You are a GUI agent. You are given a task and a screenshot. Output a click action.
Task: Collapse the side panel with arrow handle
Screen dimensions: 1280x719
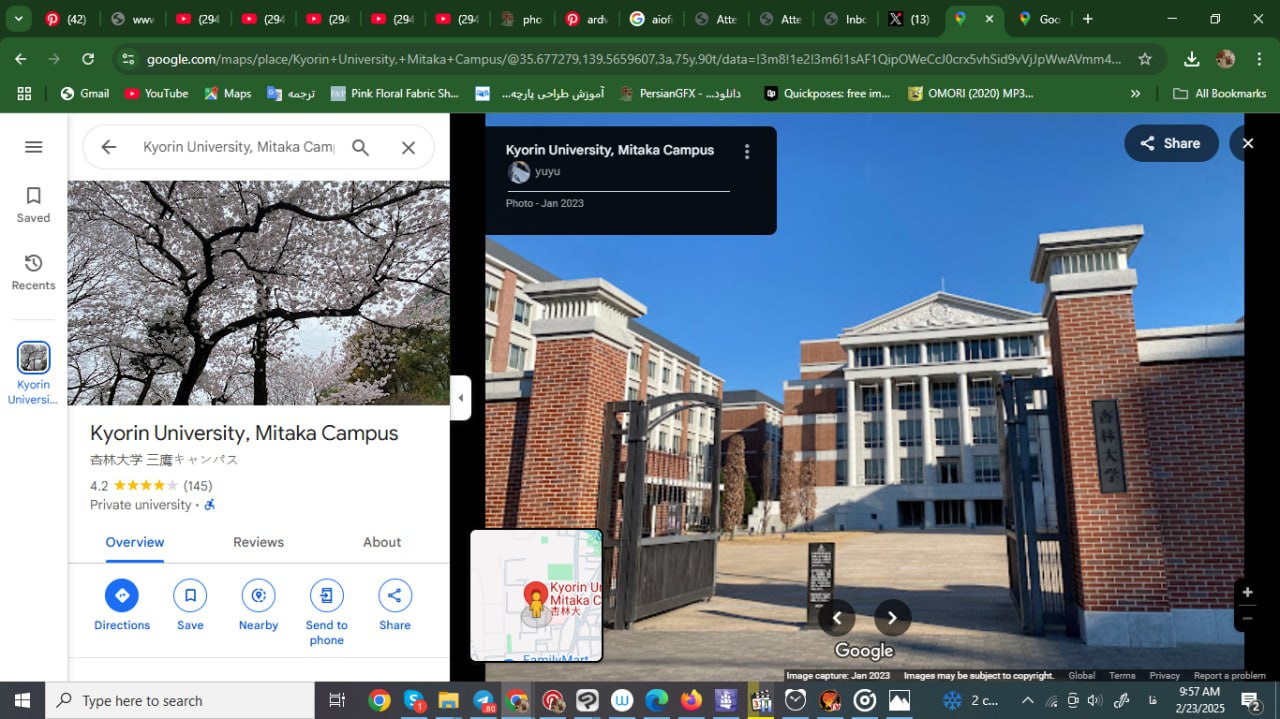(460, 398)
